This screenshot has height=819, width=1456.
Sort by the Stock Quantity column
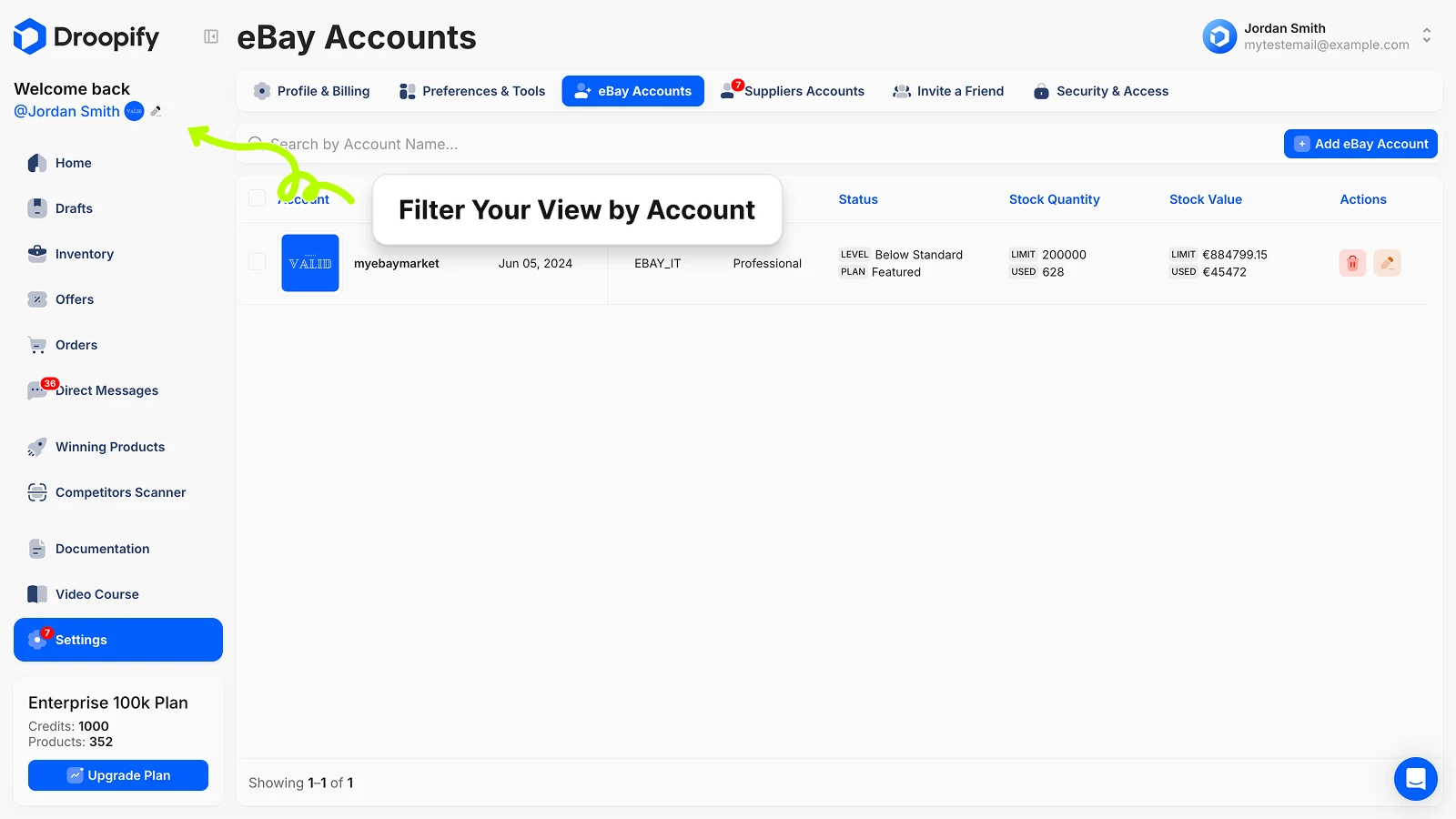[x=1054, y=199]
